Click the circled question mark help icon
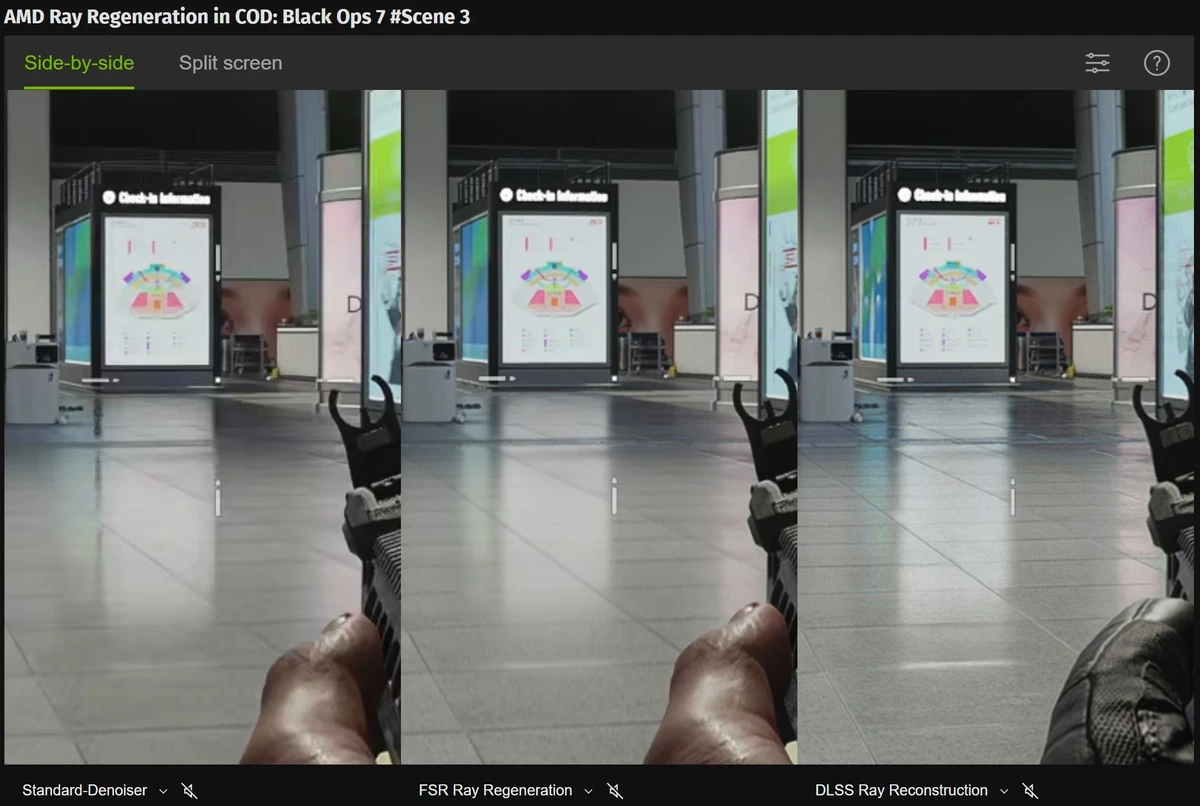 coord(1157,62)
